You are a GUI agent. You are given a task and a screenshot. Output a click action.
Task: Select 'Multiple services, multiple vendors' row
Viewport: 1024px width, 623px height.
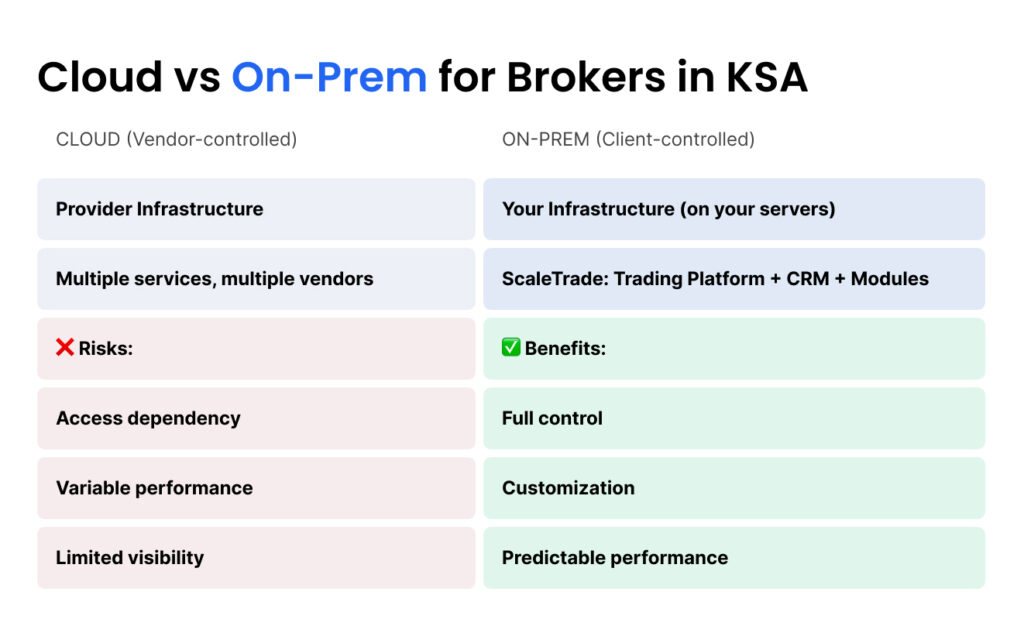pos(256,279)
